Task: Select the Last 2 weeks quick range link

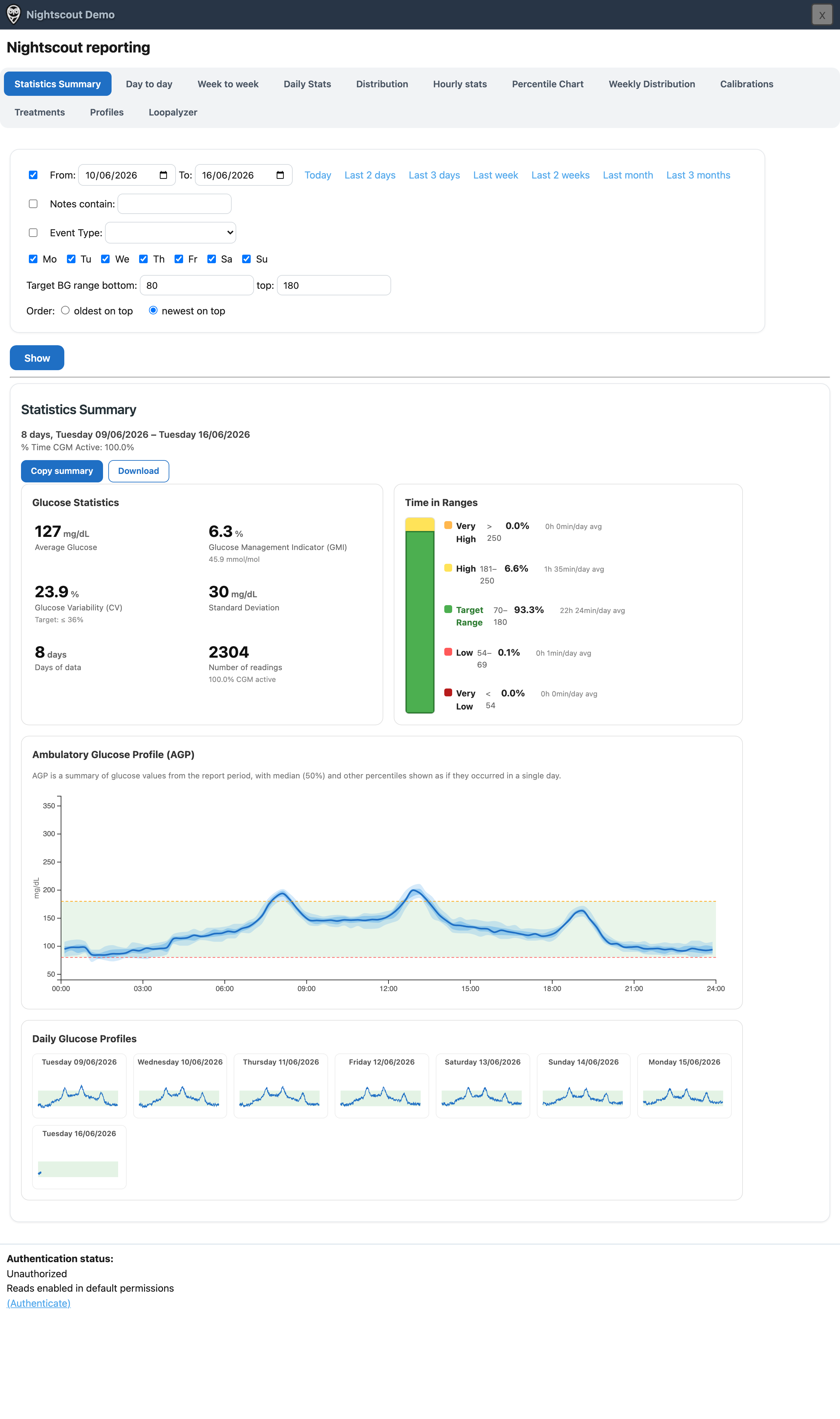Action: [x=560, y=176]
